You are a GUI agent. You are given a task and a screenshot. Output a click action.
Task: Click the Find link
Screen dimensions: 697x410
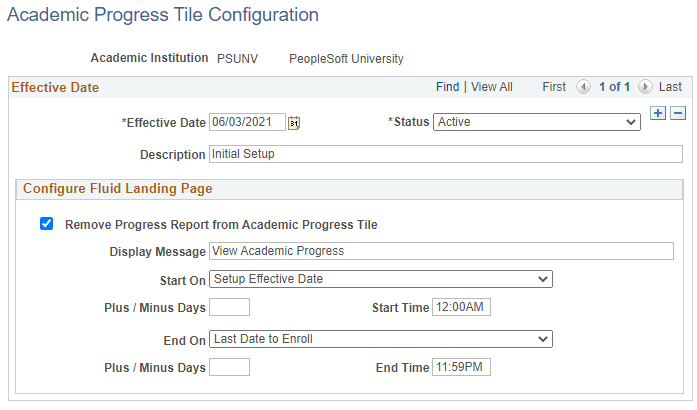click(x=447, y=87)
